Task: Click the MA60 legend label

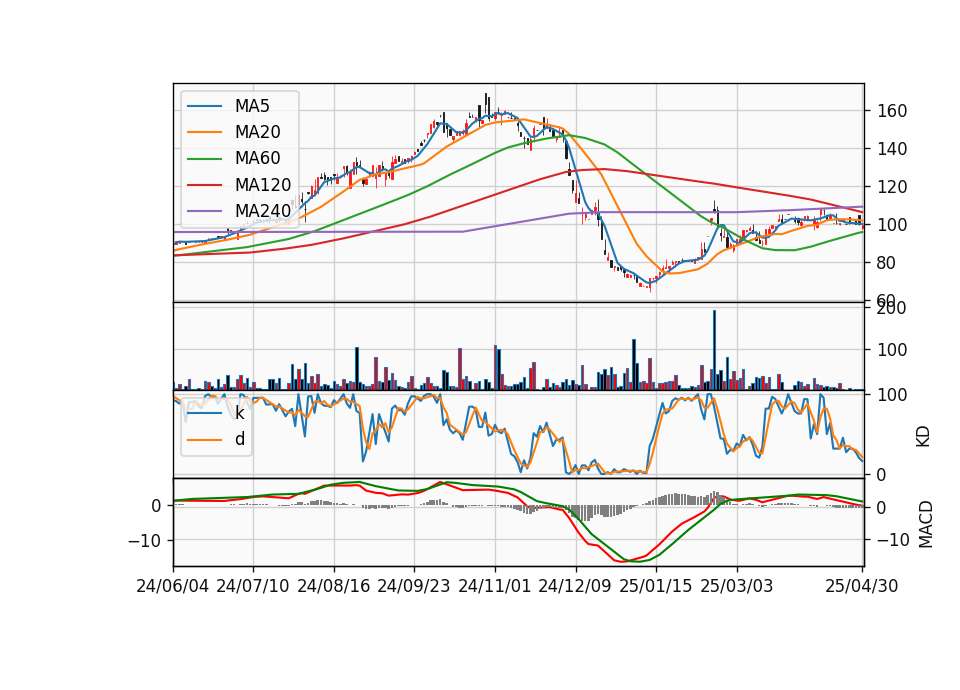Action: [257, 159]
